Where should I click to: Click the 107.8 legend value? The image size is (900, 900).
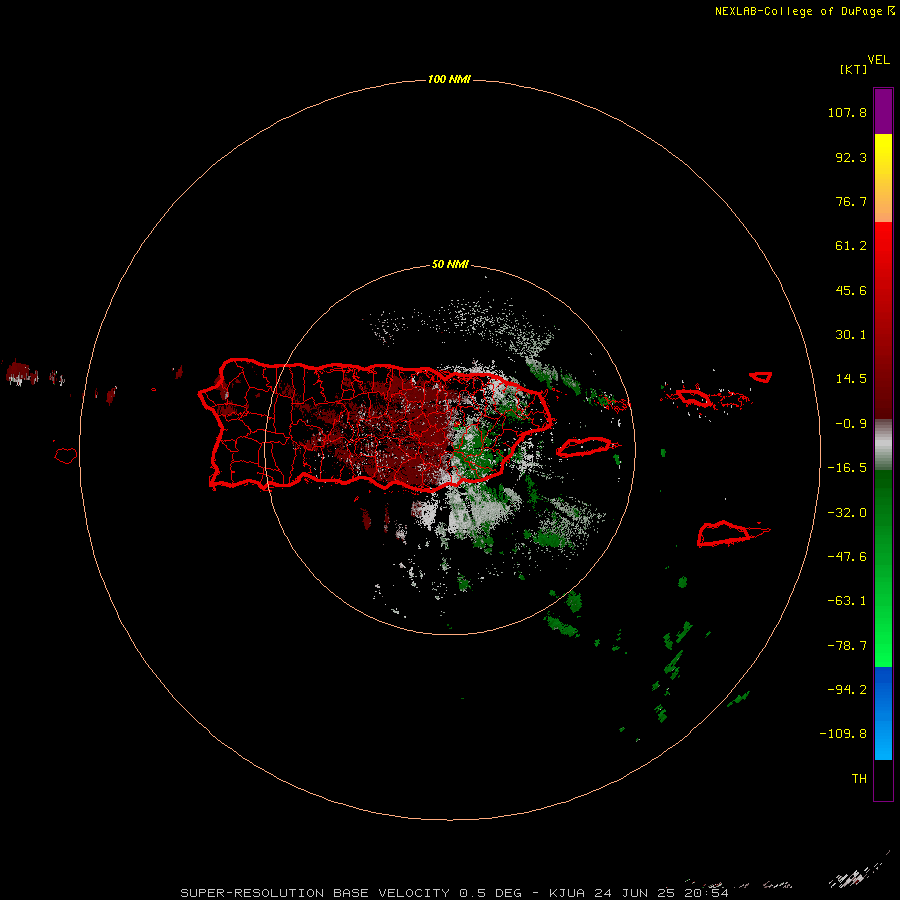847,112
